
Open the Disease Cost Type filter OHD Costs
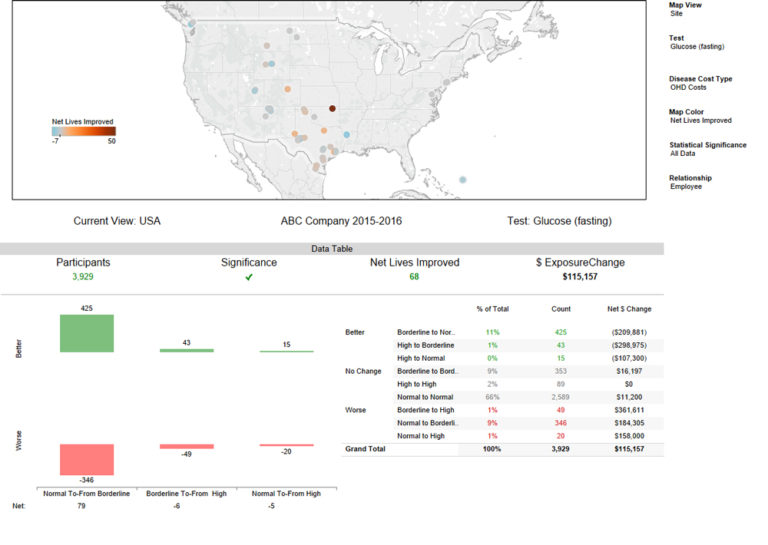[x=688, y=87]
